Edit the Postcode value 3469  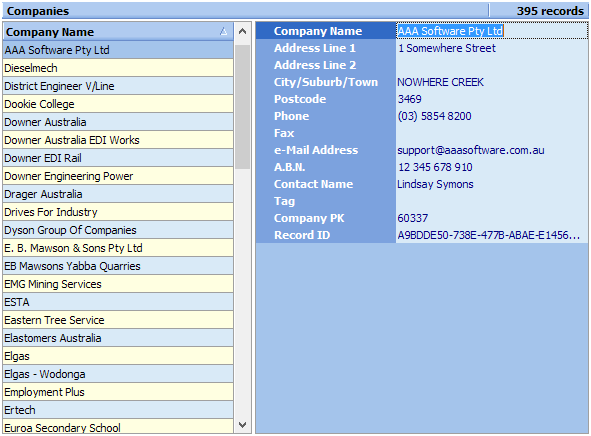(x=492, y=99)
